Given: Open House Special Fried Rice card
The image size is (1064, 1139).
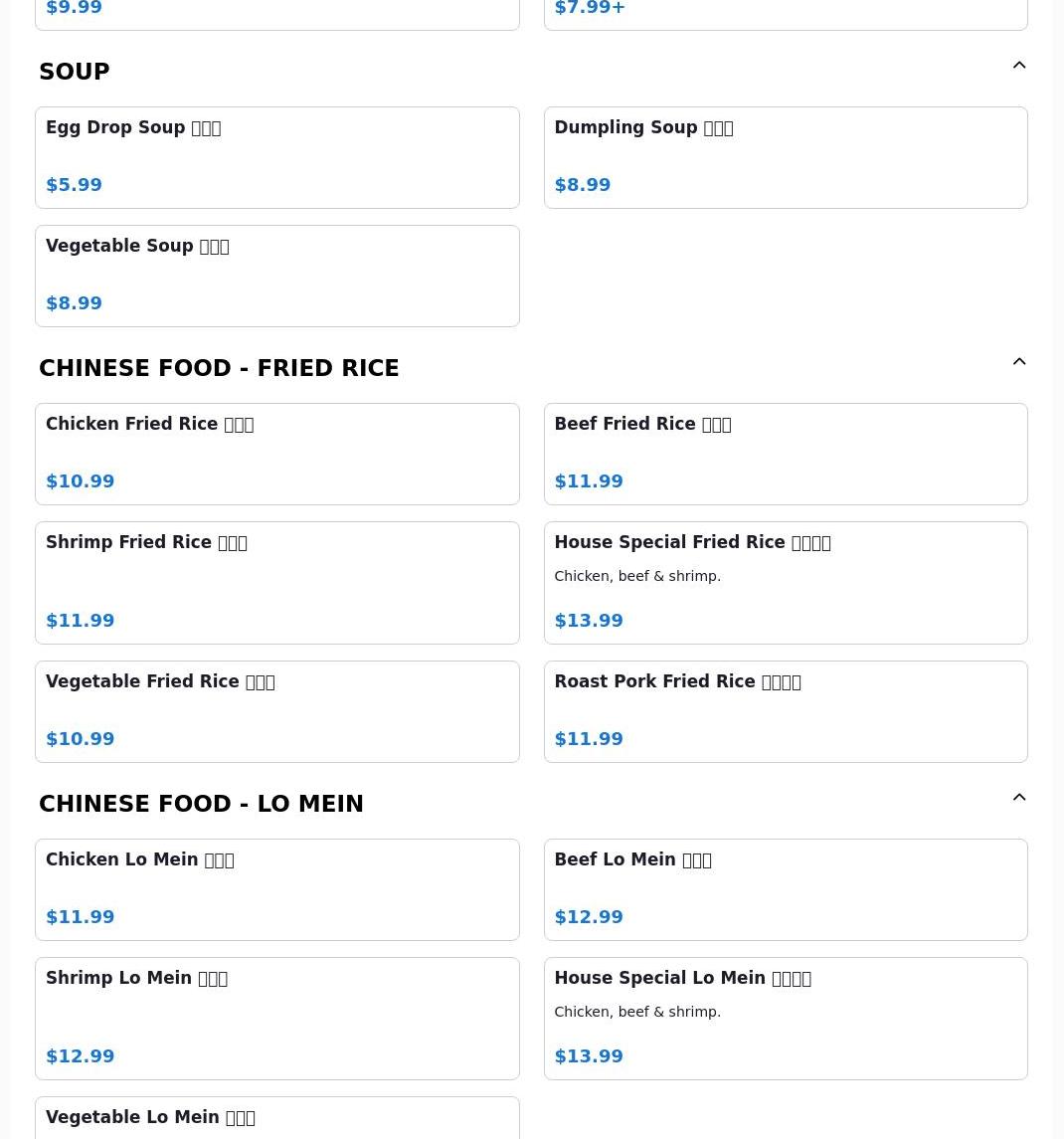Looking at the screenshot, I should [x=785, y=582].
